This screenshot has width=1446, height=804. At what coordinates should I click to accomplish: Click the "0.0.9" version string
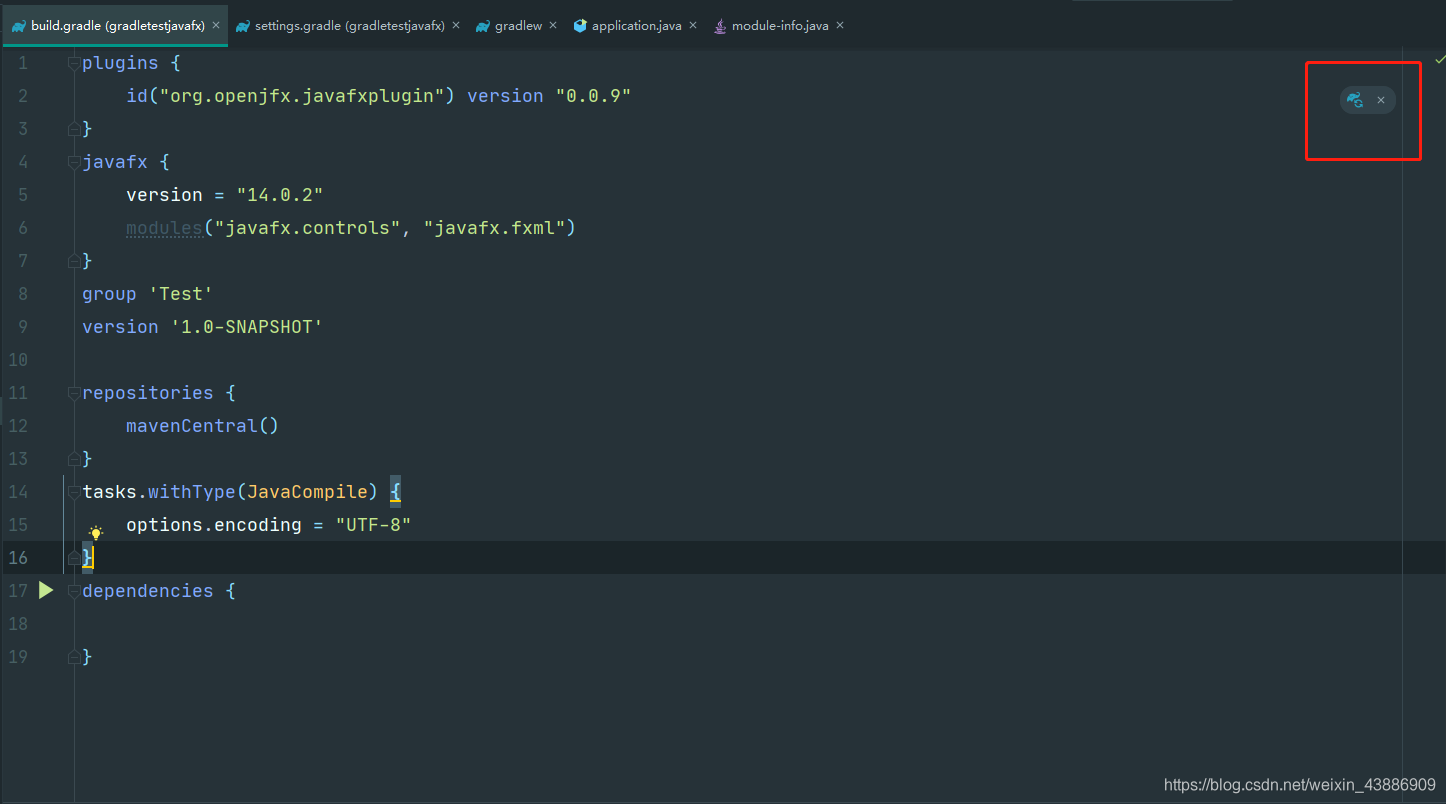click(x=593, y=96)
